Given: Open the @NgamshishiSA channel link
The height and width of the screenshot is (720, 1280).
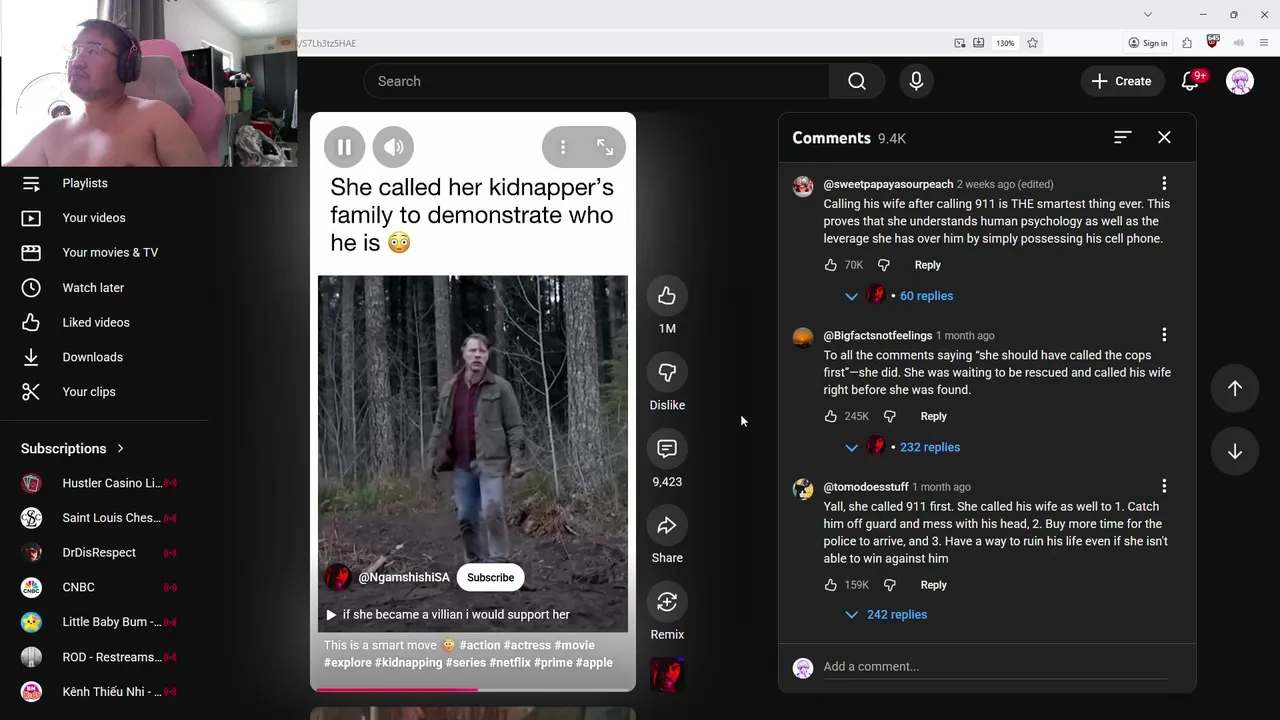Looking at the screenshot, I should 404,577.
